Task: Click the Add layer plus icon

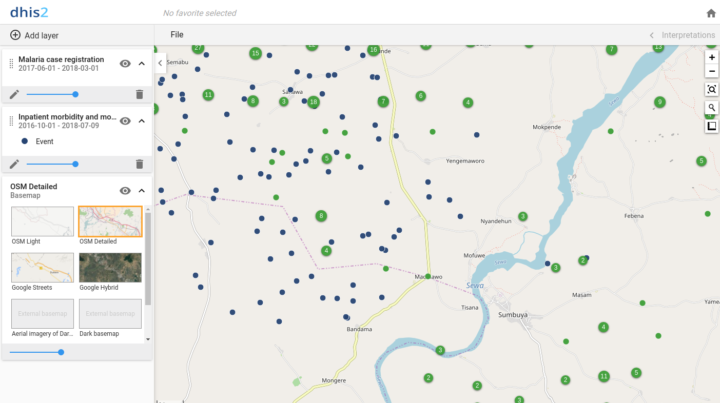Action: point(15,35)
